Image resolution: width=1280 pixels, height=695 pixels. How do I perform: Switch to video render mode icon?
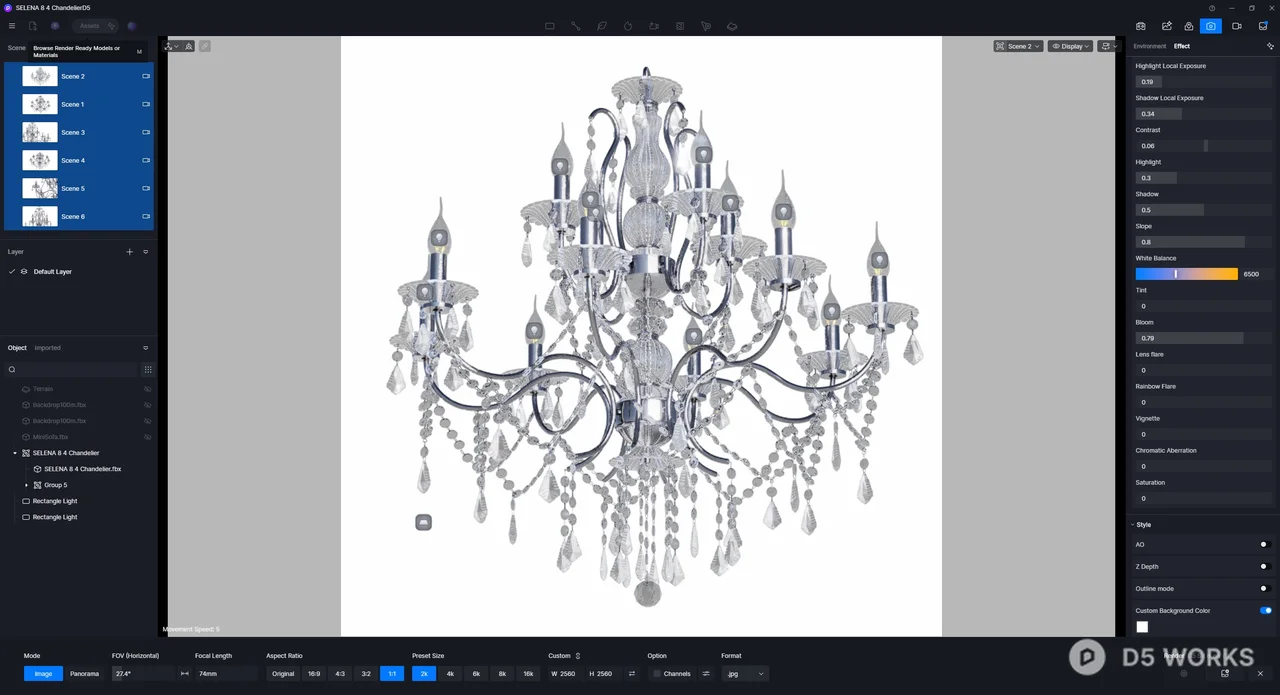point(1237,26)
